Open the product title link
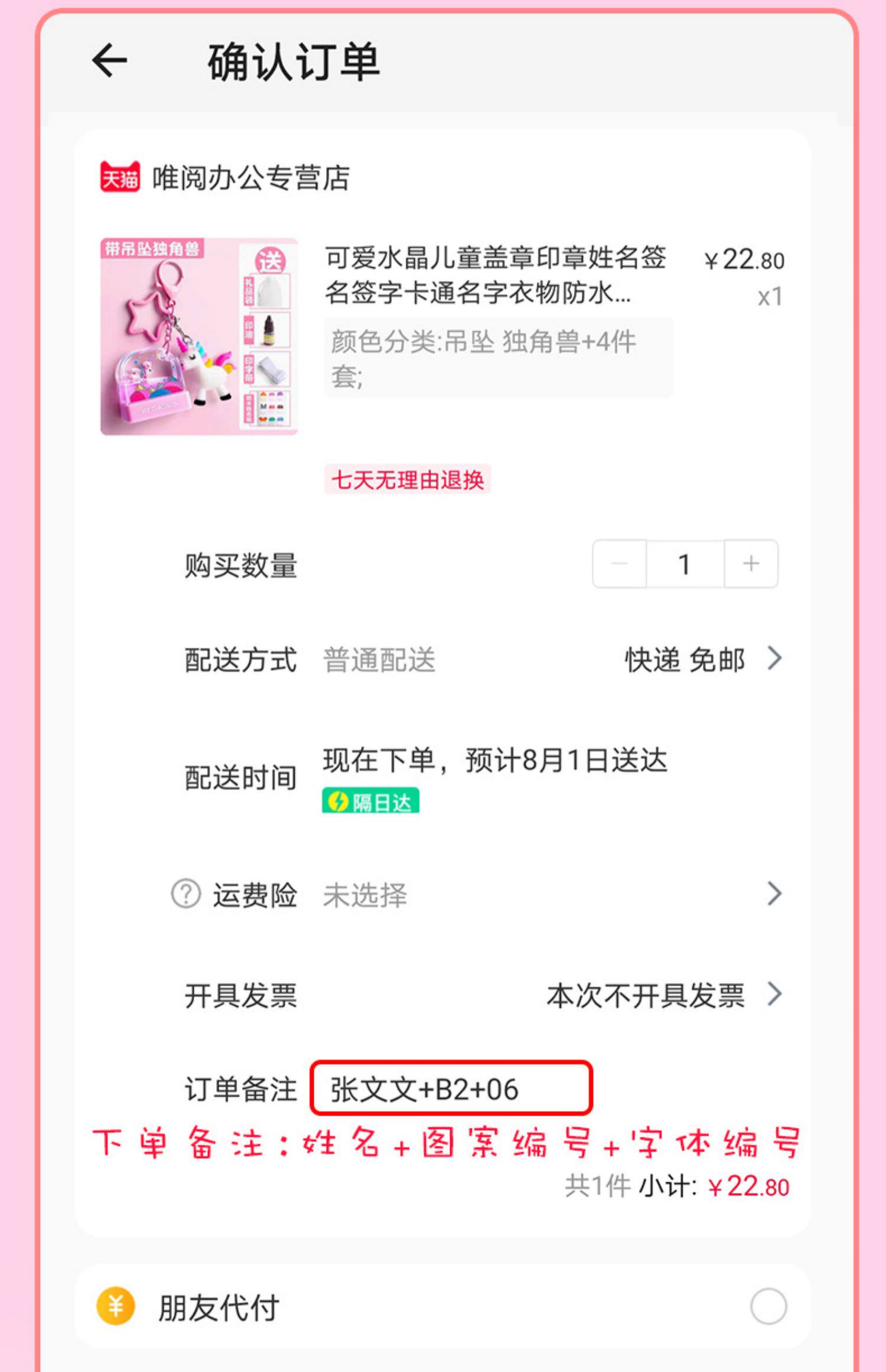Image resolution: width=886 pixels, height=1372 pixels. (496, 275)
